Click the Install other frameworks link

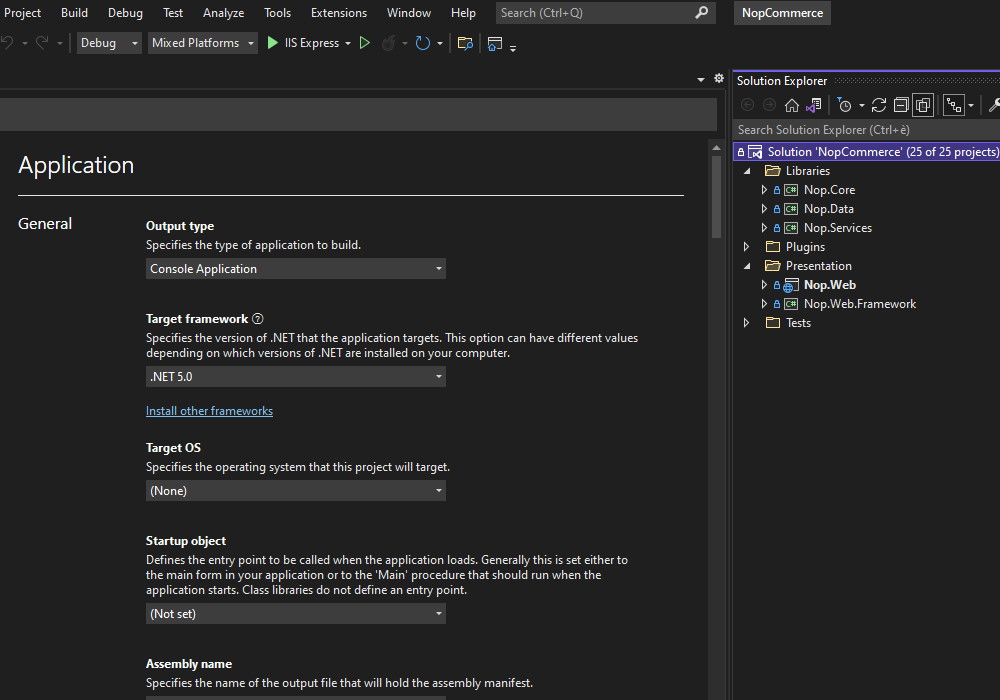click(x=209, y=411)
